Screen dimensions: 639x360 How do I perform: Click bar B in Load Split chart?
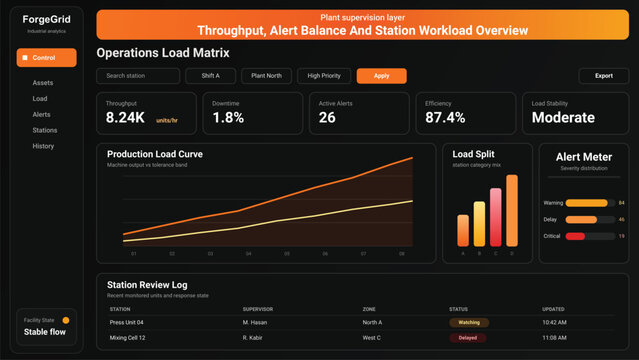coord(479,224)
